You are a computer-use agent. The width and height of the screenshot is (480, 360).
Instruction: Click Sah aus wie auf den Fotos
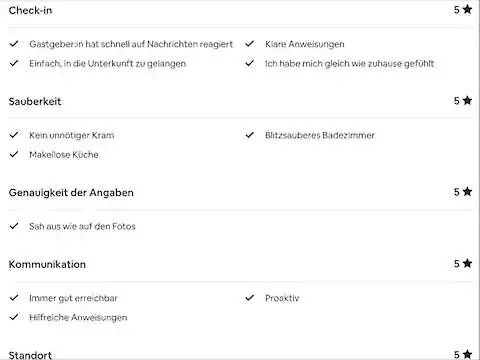pos(82,226)
